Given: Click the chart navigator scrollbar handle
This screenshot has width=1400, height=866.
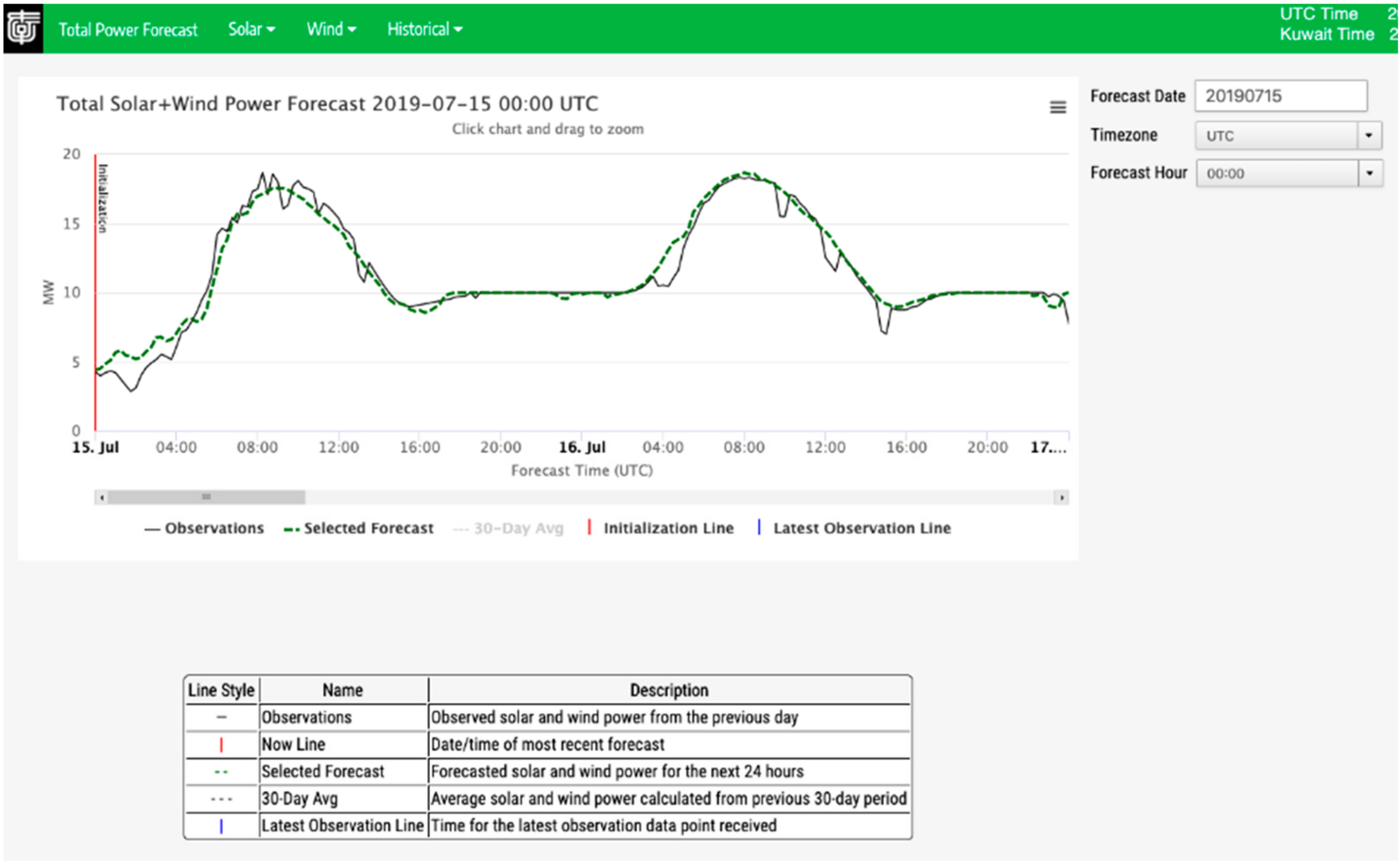Looking at the screenshot, I should click(x=206, y=497).
